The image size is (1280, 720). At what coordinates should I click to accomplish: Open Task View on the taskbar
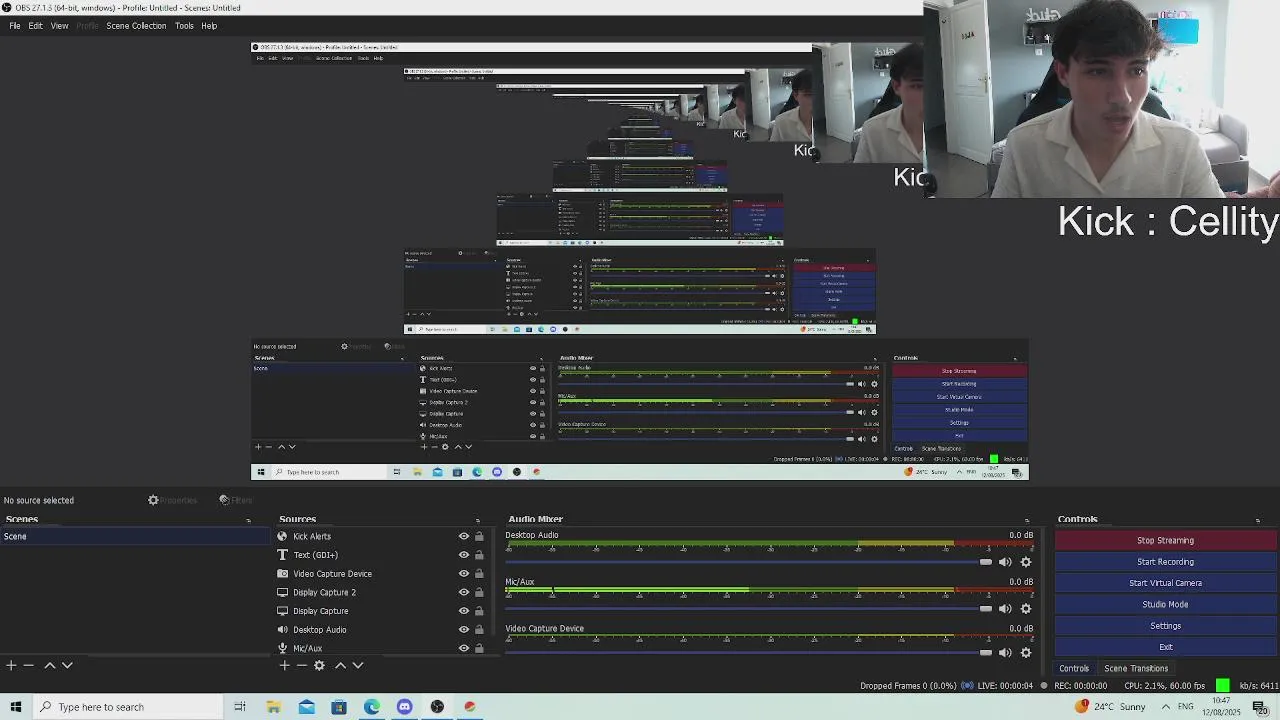pyautogui.click(x=240, y=707)
